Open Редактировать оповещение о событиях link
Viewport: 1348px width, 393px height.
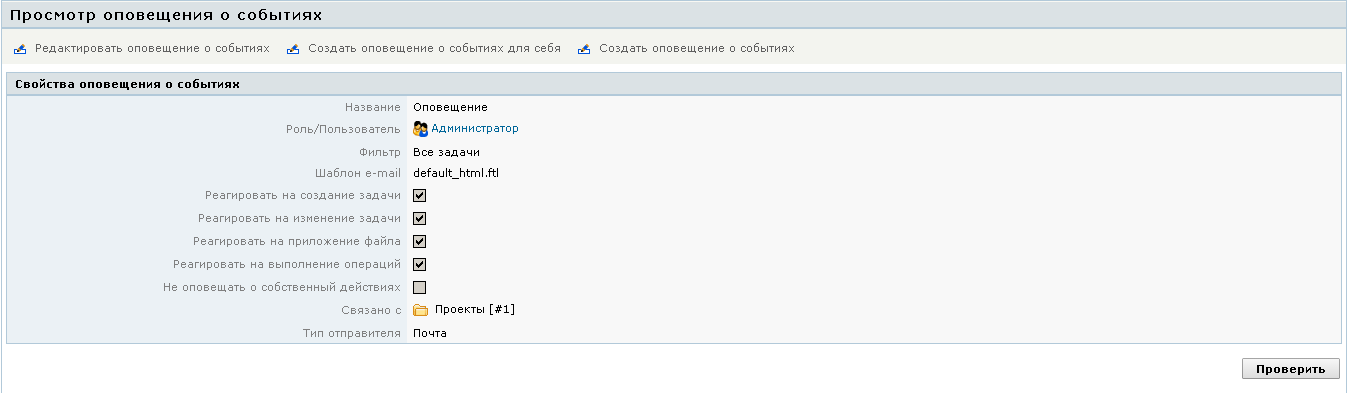(x=152, y=48)
